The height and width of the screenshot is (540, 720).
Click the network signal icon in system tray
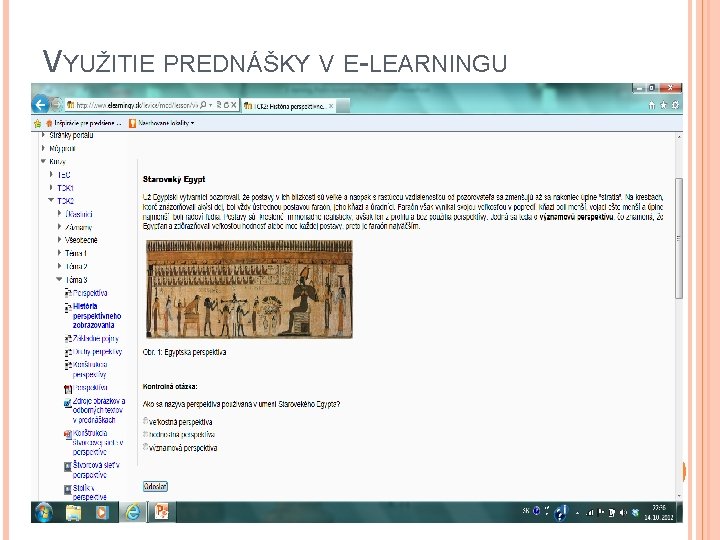tap(590, 512)
